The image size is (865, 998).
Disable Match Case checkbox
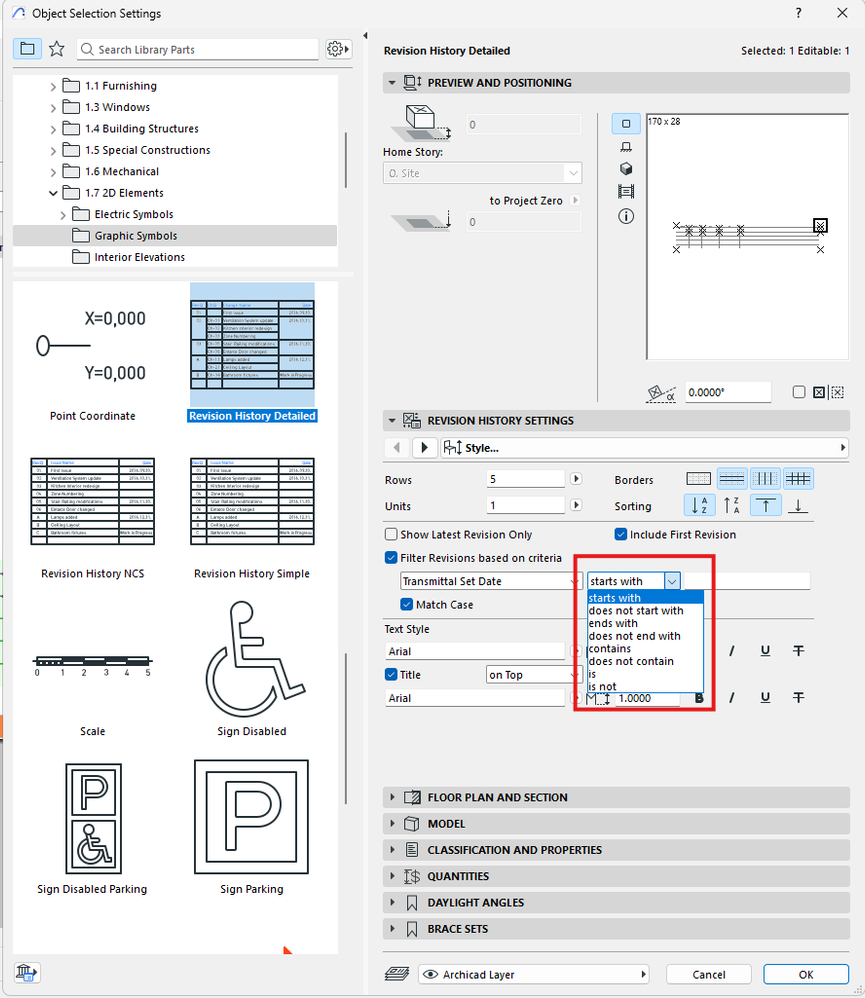(x=407, y=604)
